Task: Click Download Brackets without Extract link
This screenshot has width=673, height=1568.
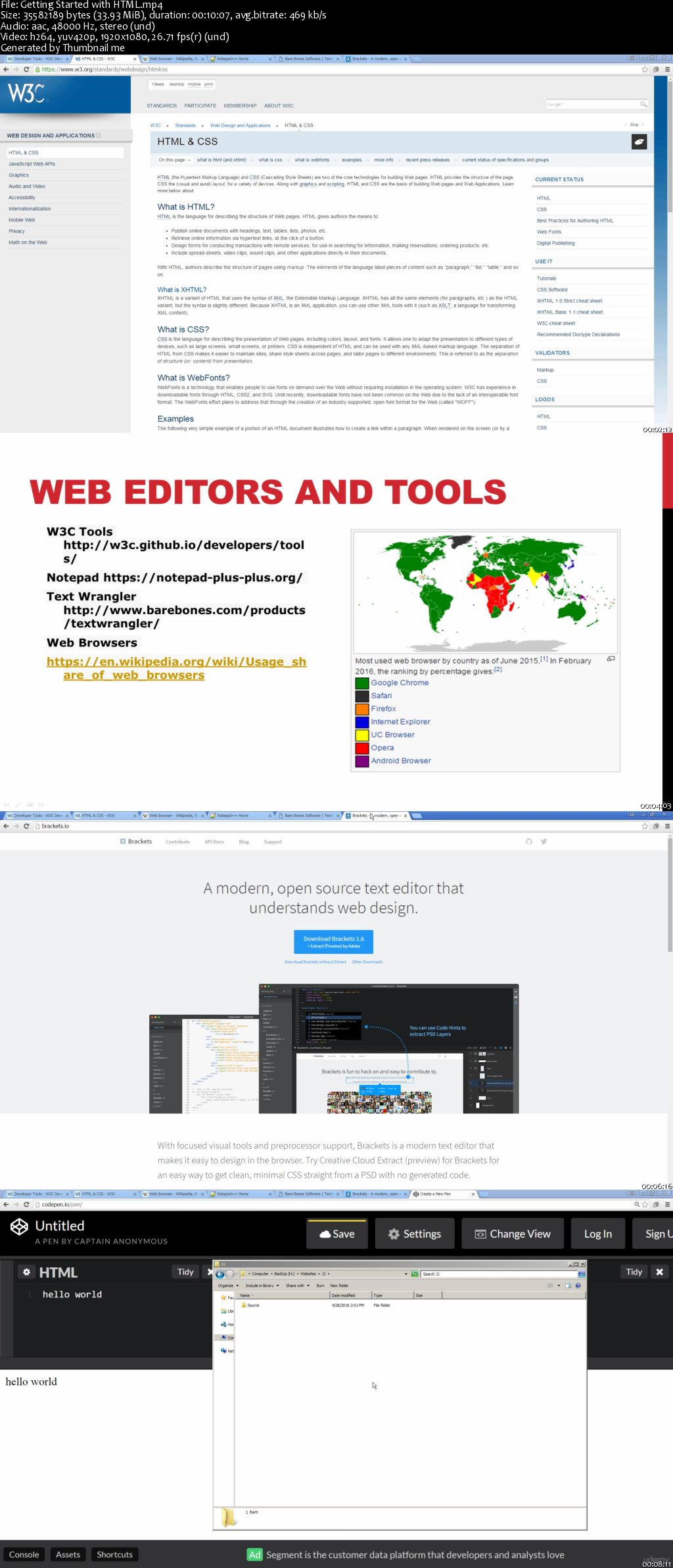Action: (315, 962)
